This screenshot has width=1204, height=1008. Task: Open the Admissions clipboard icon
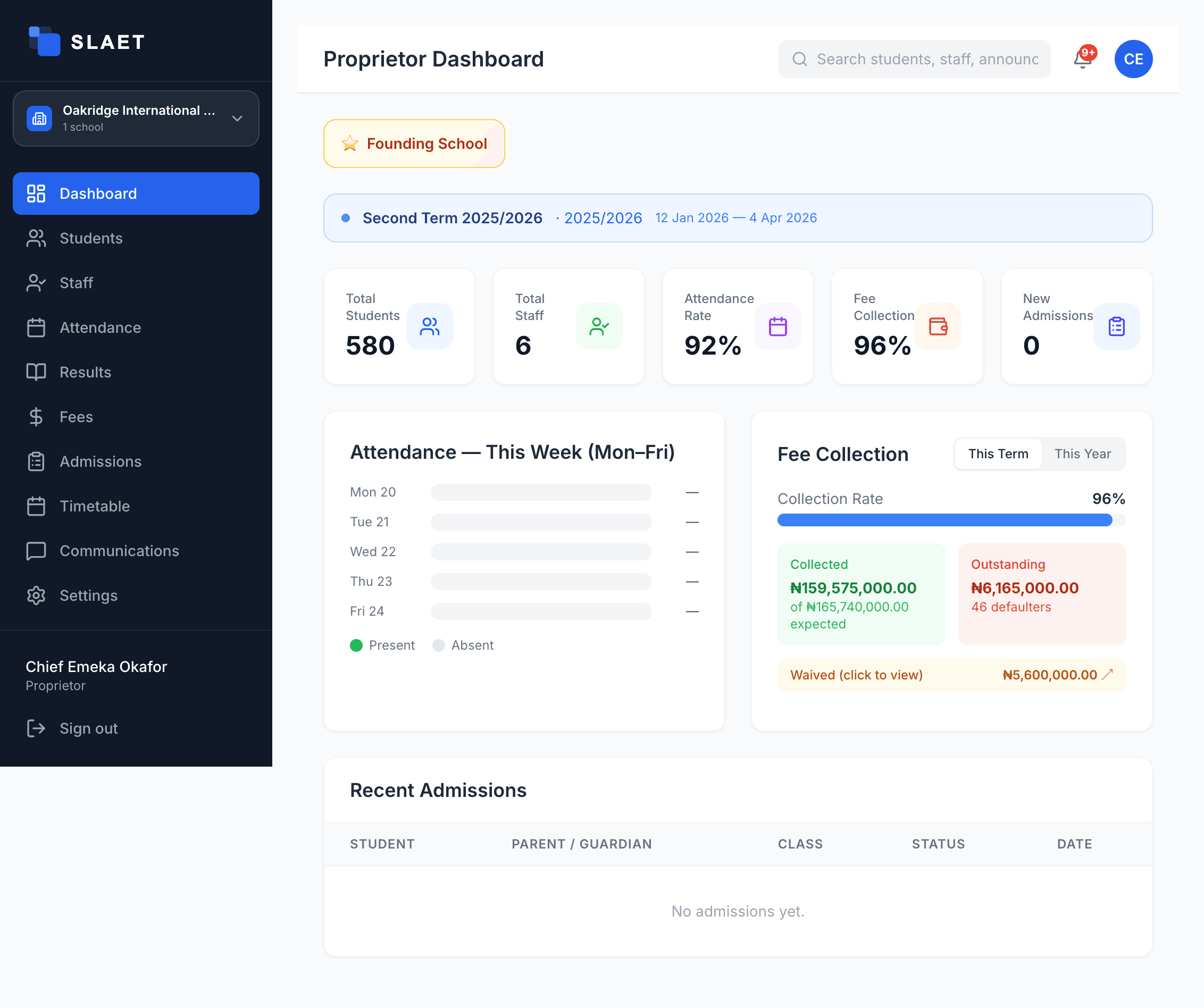point(36,461)
